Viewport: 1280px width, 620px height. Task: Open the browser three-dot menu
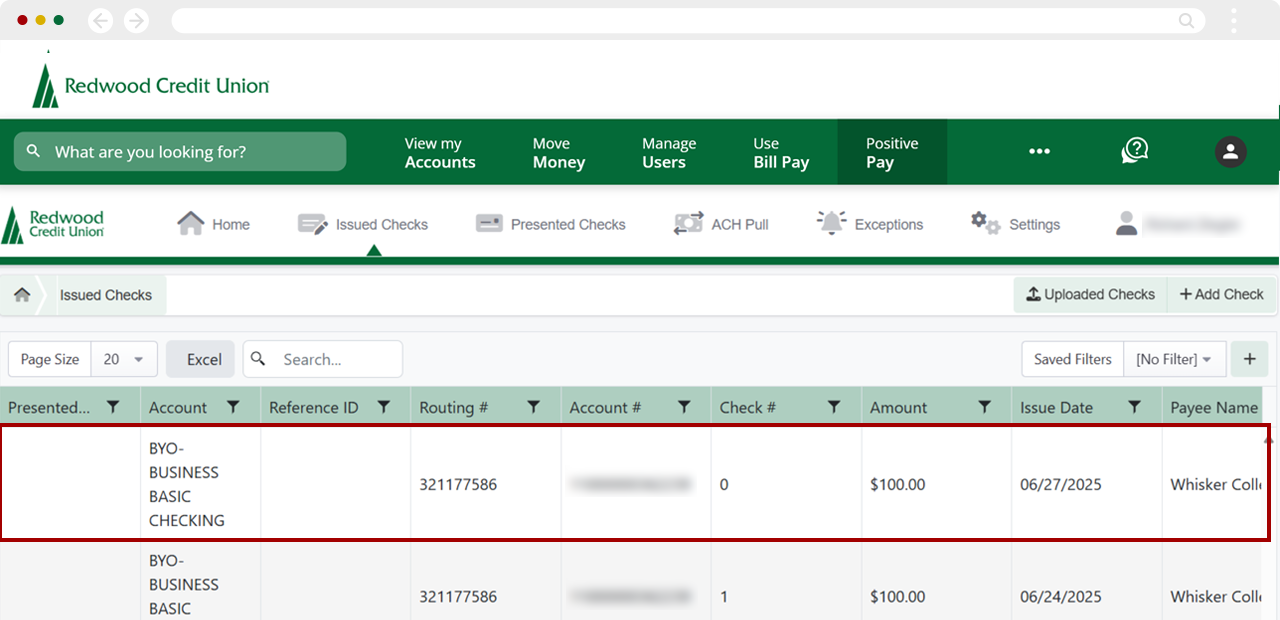1234,20
